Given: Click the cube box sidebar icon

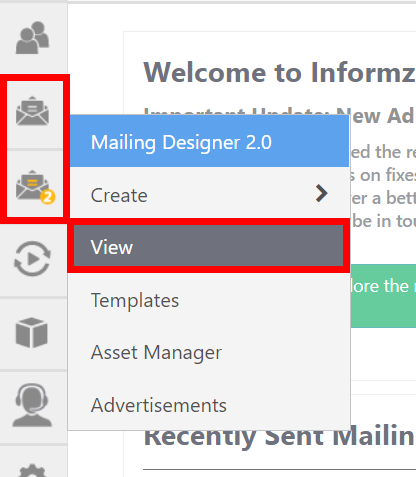Looking at the screenshot, I should tap(32, 333).
